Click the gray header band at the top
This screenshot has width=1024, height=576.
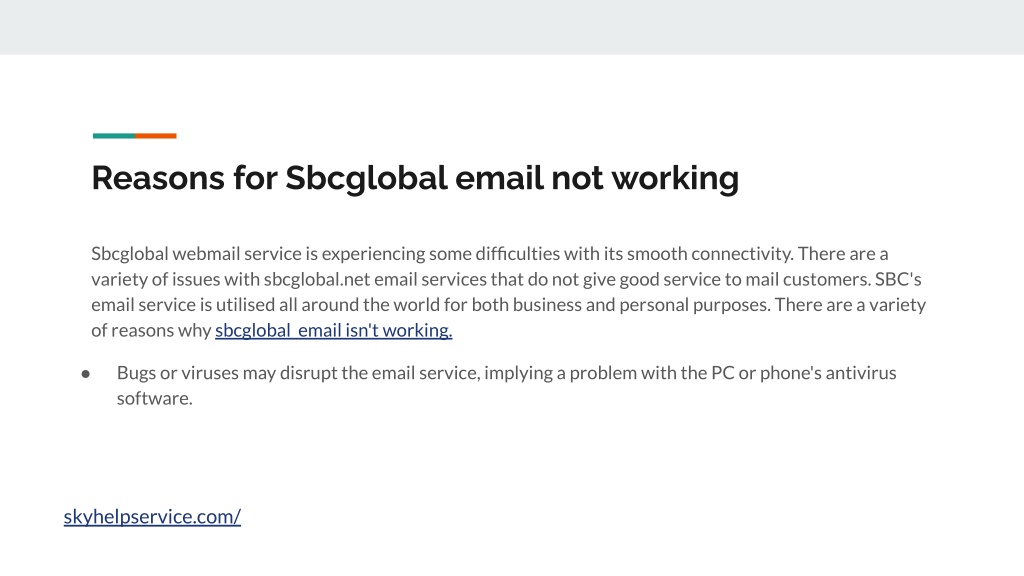[x=512, y=27]
